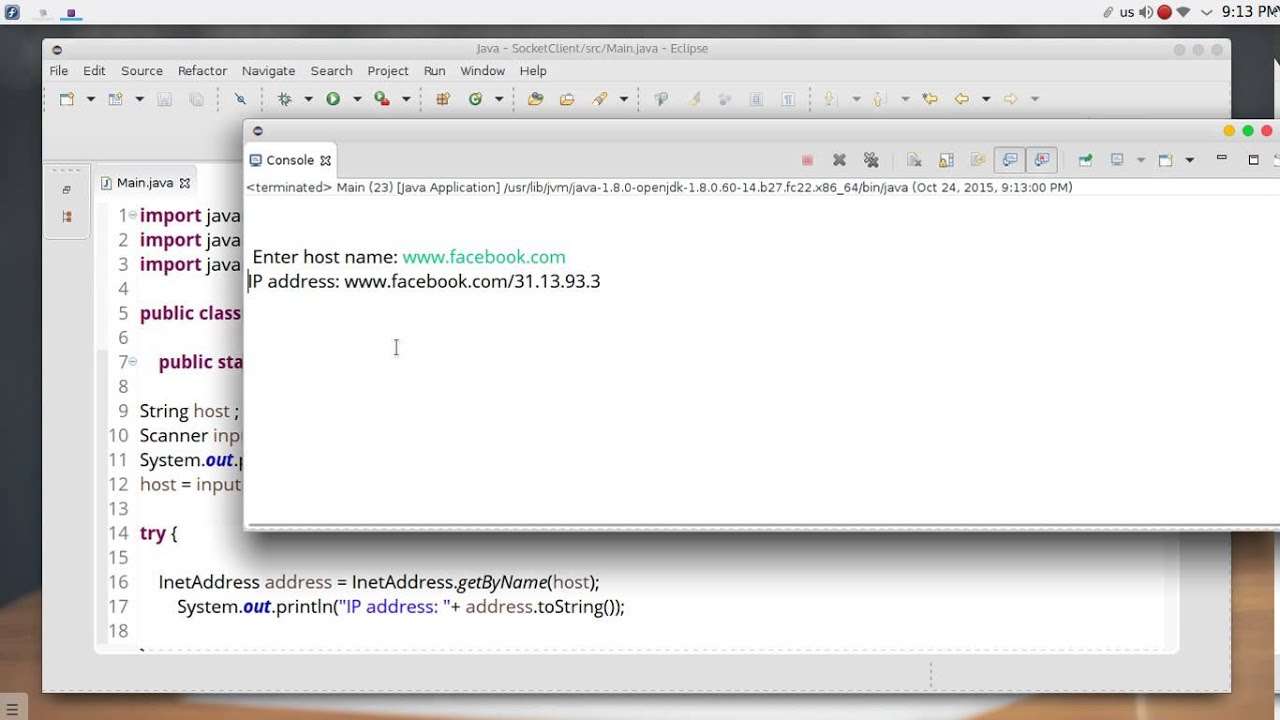Expand the Run configurations dropdown
Screen dimensions: 1280x720
pyautogui.click(x=356, y=99)
